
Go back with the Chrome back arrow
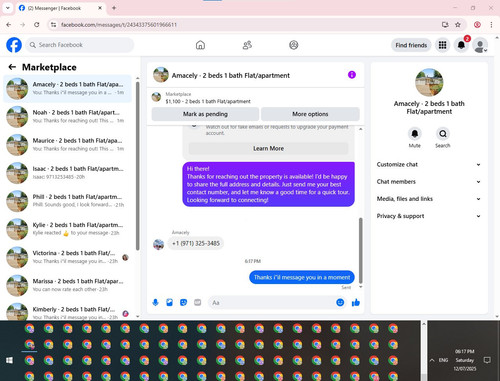tap(9, 25)
